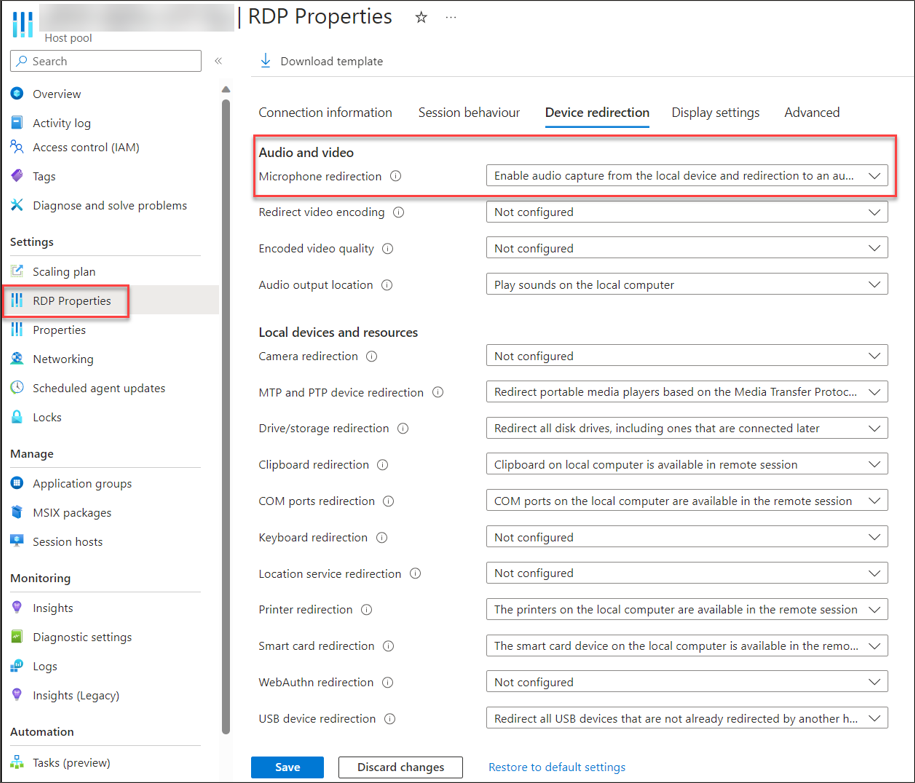Viewport: 915px width, 783px height.
Task: Collapse the sidebar with the double chevron
Action: (x=218, y=61)
